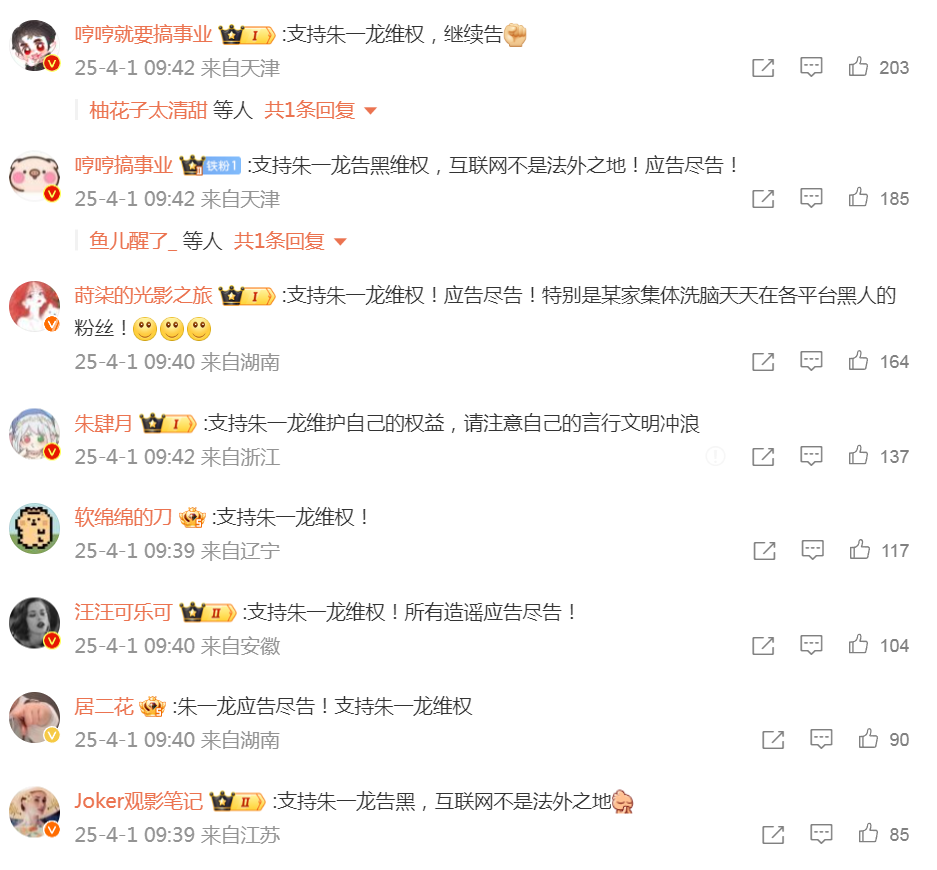
Task: Open reply box for 汪汪可乐可's comment
Action: [811, 645]
